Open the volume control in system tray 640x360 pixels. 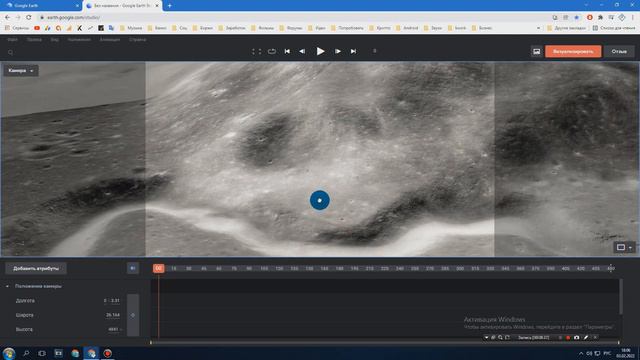pos(589,353)
